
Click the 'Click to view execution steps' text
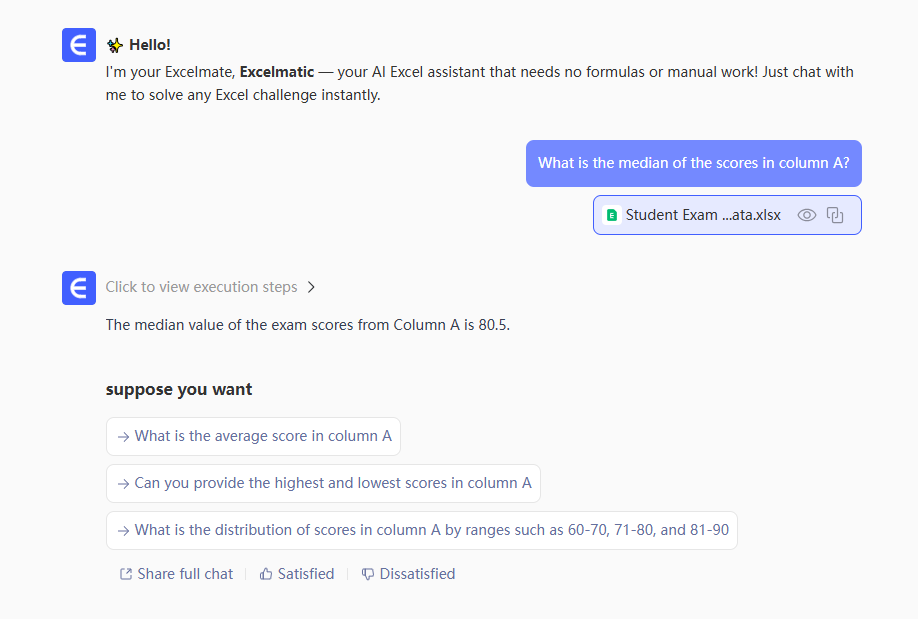coord(201,287)
